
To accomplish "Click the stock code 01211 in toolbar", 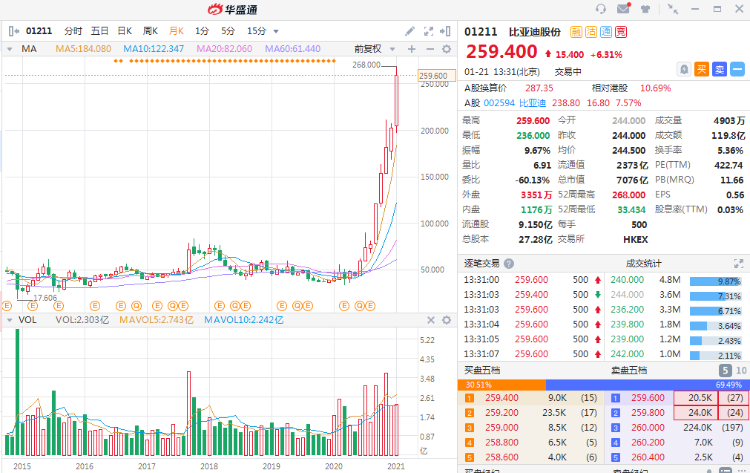I will pos(39,31).
